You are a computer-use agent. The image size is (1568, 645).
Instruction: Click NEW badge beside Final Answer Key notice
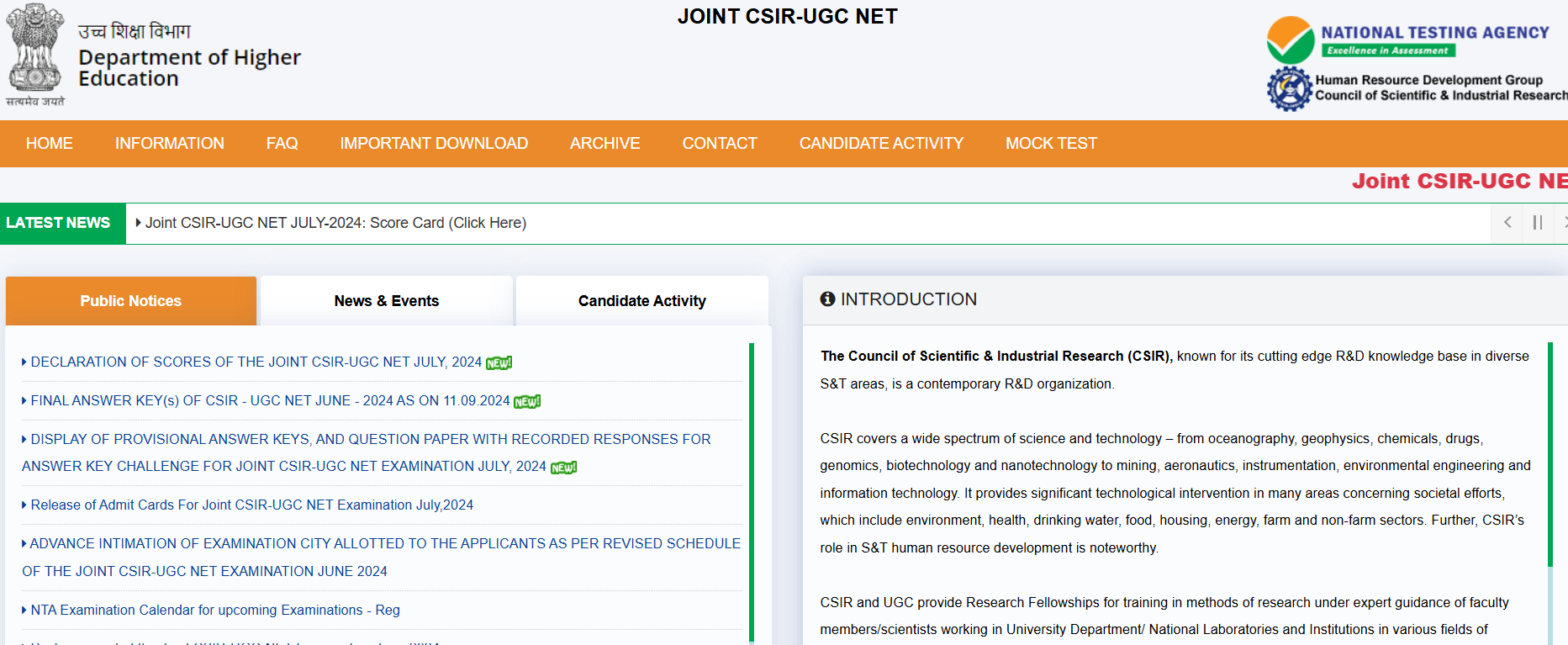(527, 402)
